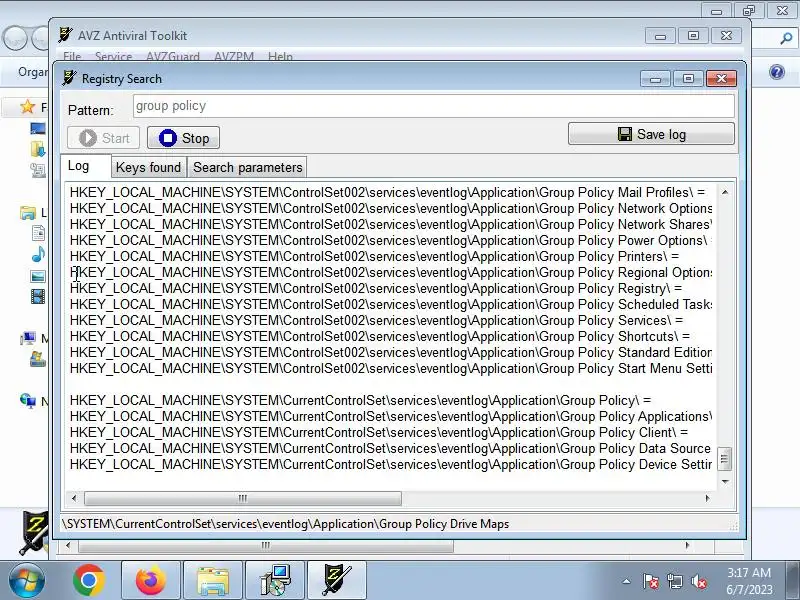Click the Downloads folder icon in Explorer sidebar
This screenshot has width=800, height=600.
38,149
